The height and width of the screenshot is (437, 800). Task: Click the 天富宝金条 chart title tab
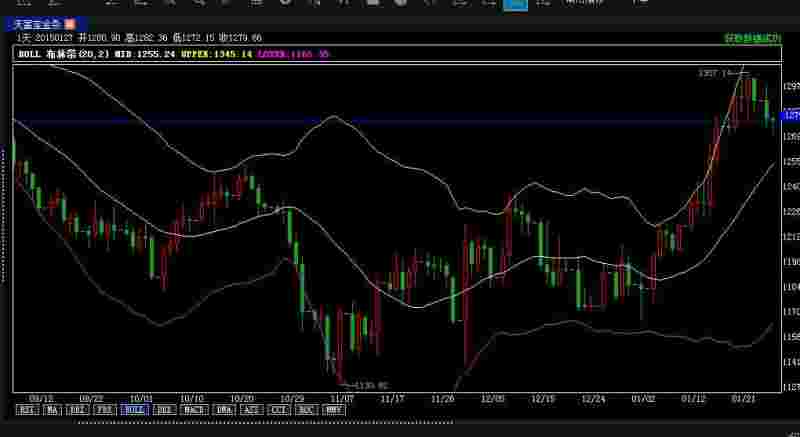pyautogui.click(x=38, y=23)
